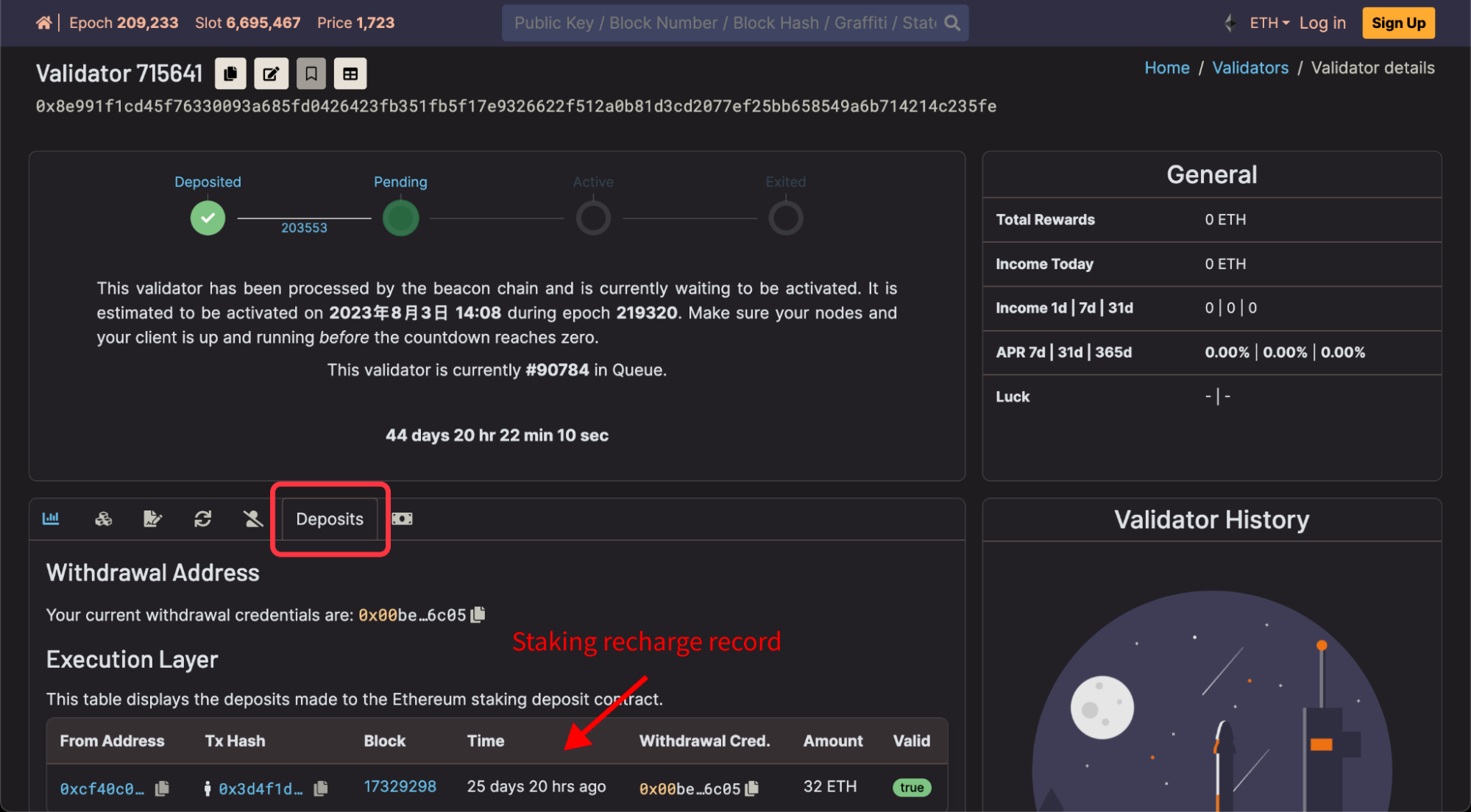Open block 17329298 link
Screen dimensions: 1471x812
coord(400,787)
